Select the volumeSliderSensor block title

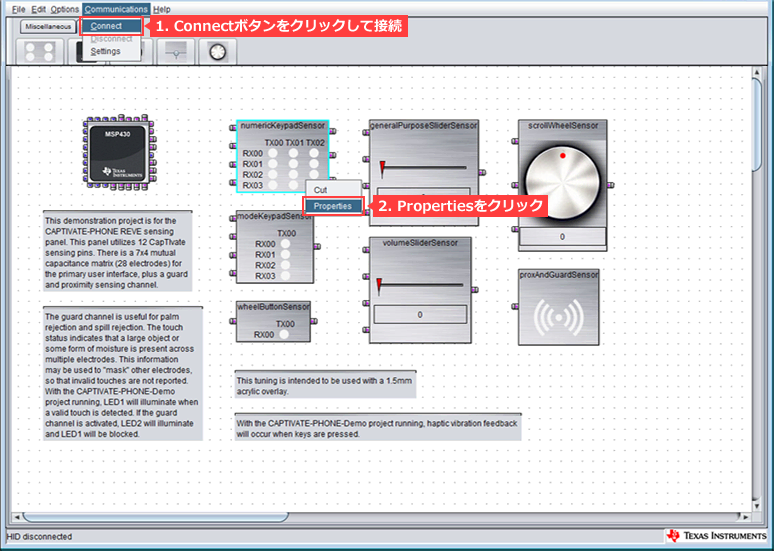click(420, 243)
